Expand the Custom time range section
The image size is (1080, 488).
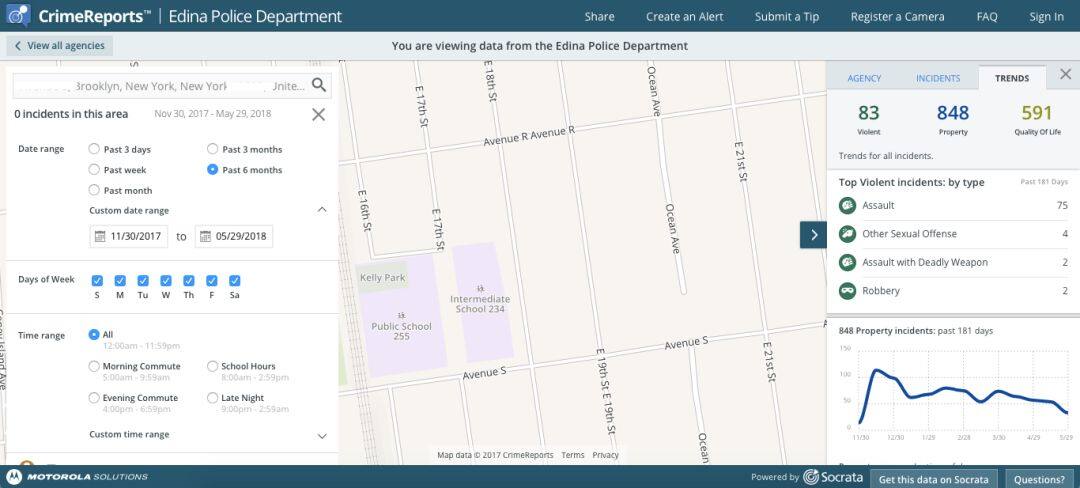click(x=322, y=436)
